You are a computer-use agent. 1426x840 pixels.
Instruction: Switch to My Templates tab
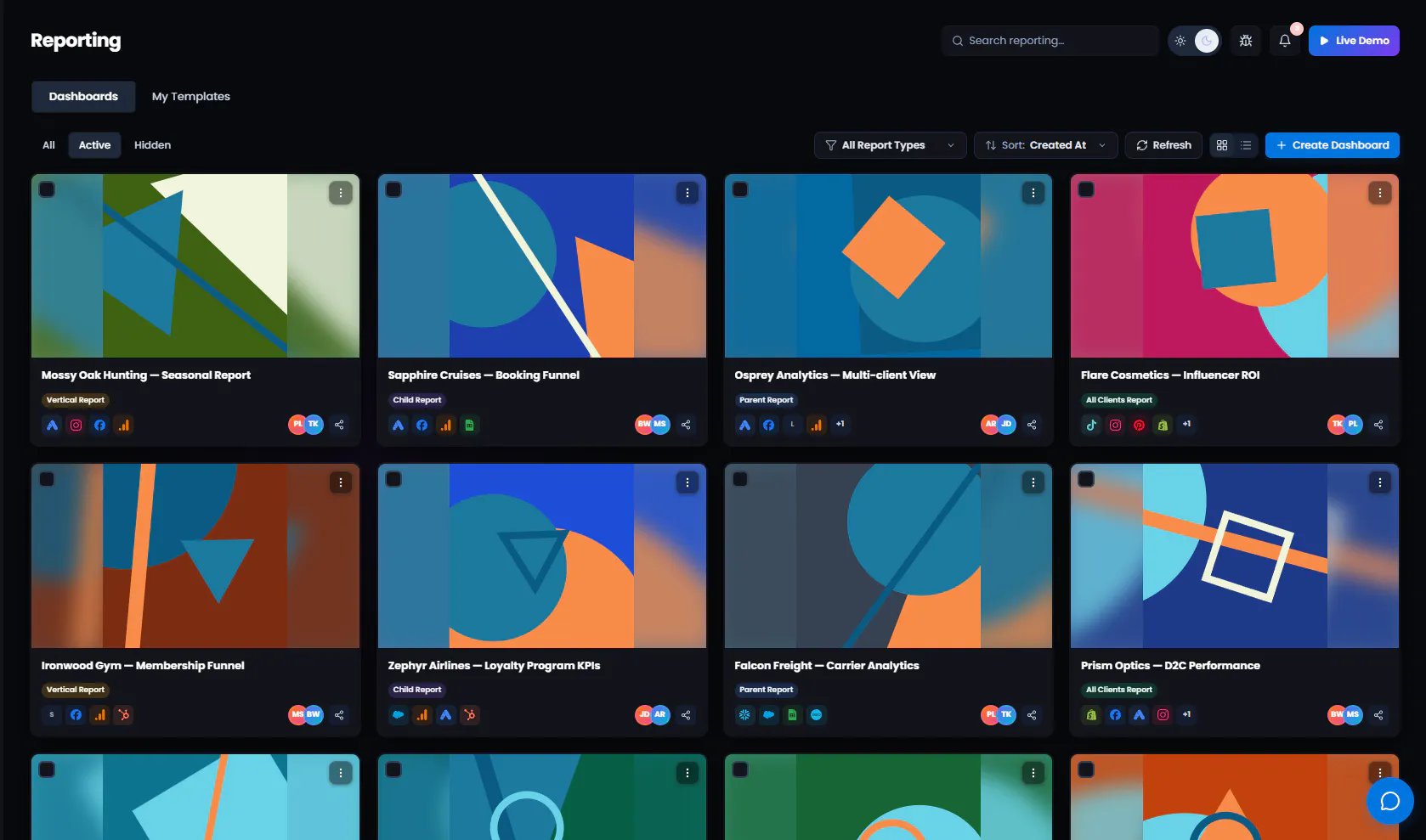191,97
